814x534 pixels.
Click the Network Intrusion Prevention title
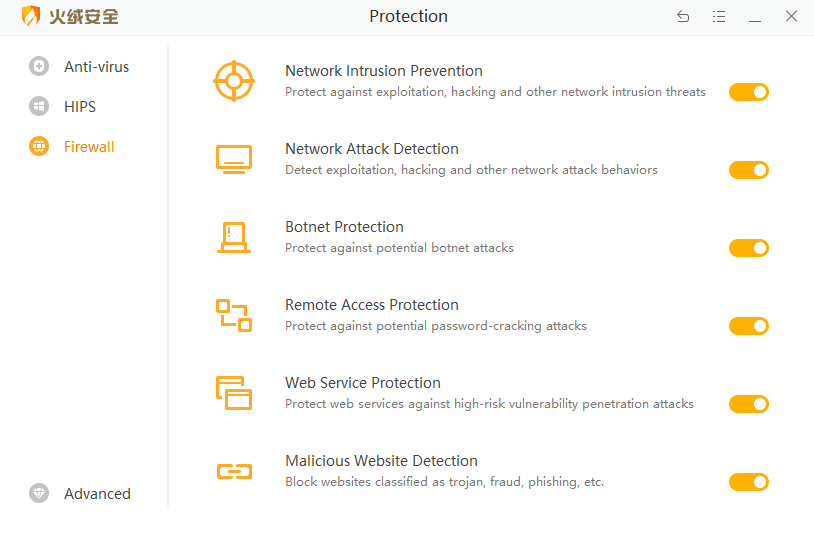click(x=384, y=71)
